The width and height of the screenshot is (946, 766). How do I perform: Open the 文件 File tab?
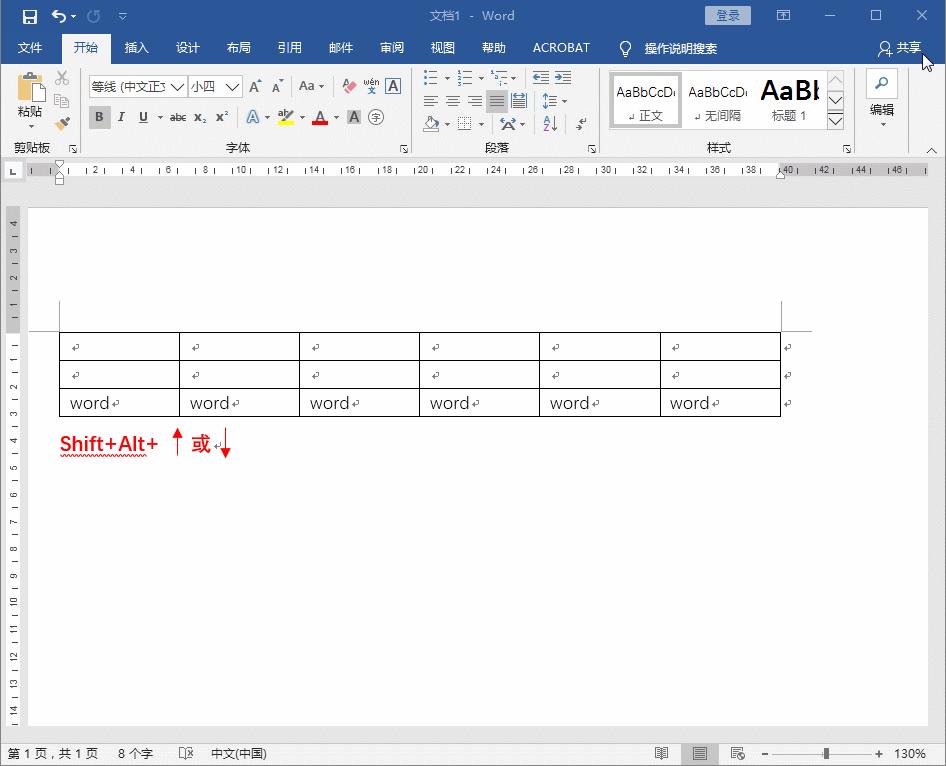30,48
